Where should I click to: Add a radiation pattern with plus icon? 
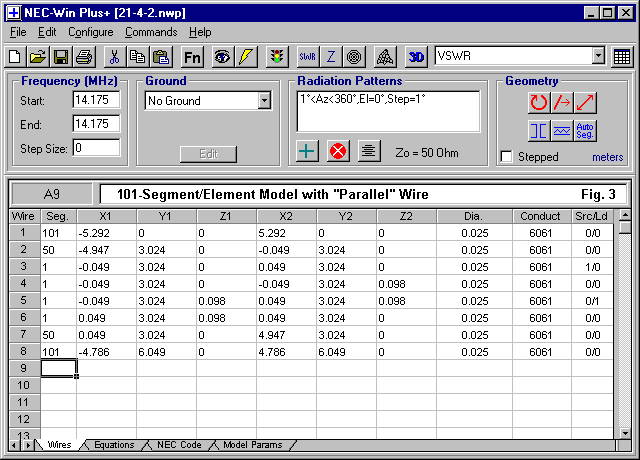(309, 151)
